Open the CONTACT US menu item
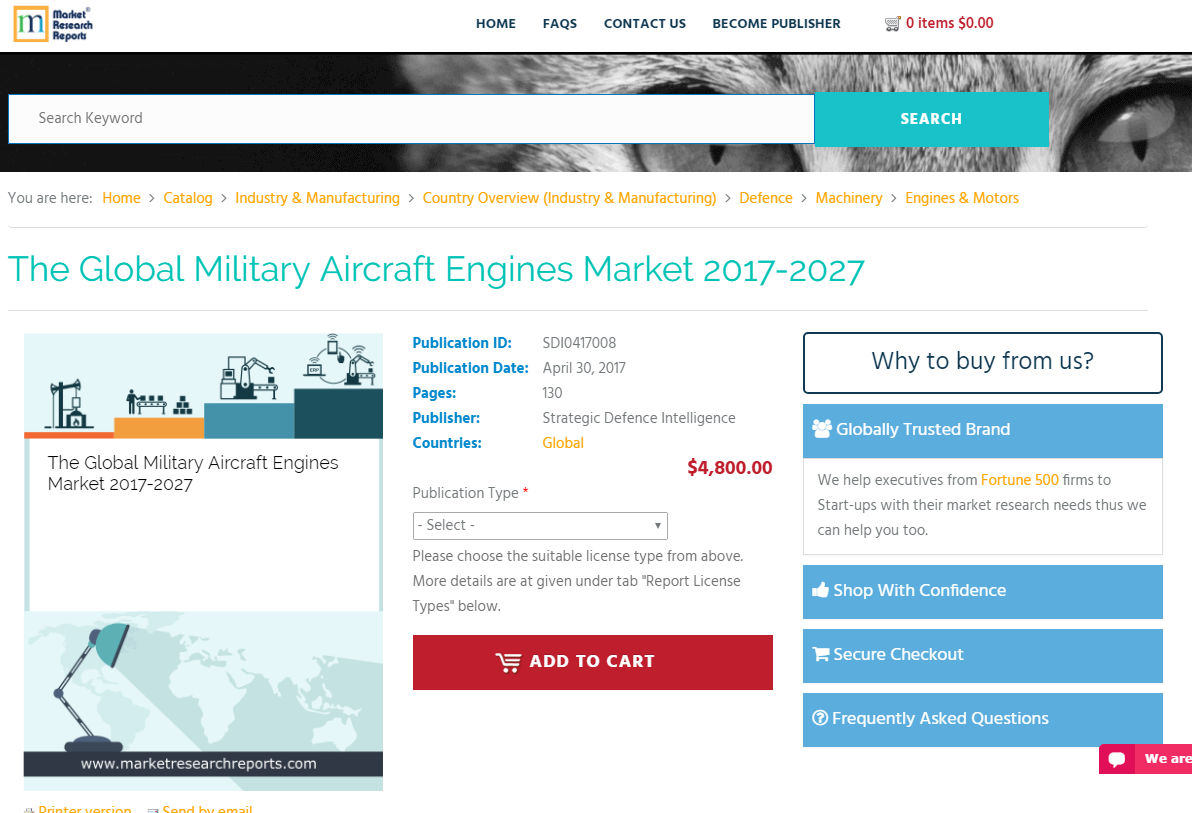This screenshot has width=1192, height=813. [645, 24]
